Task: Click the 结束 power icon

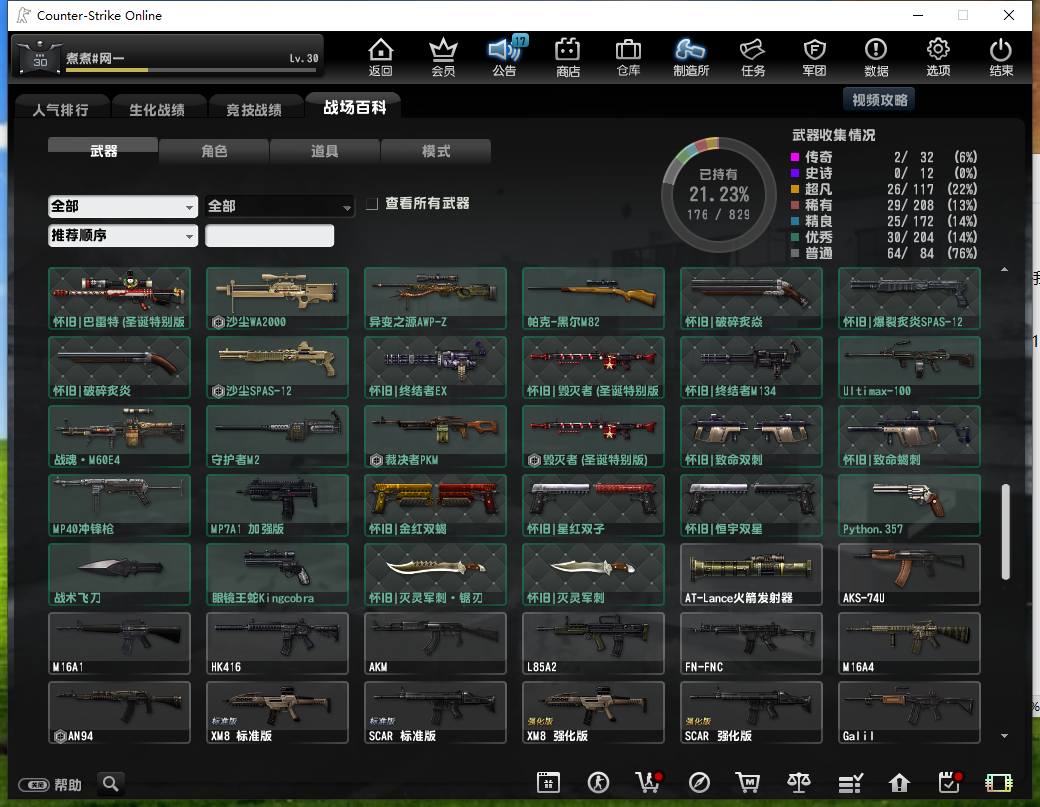Action: pyautogui.click(x=1001, y=57)
